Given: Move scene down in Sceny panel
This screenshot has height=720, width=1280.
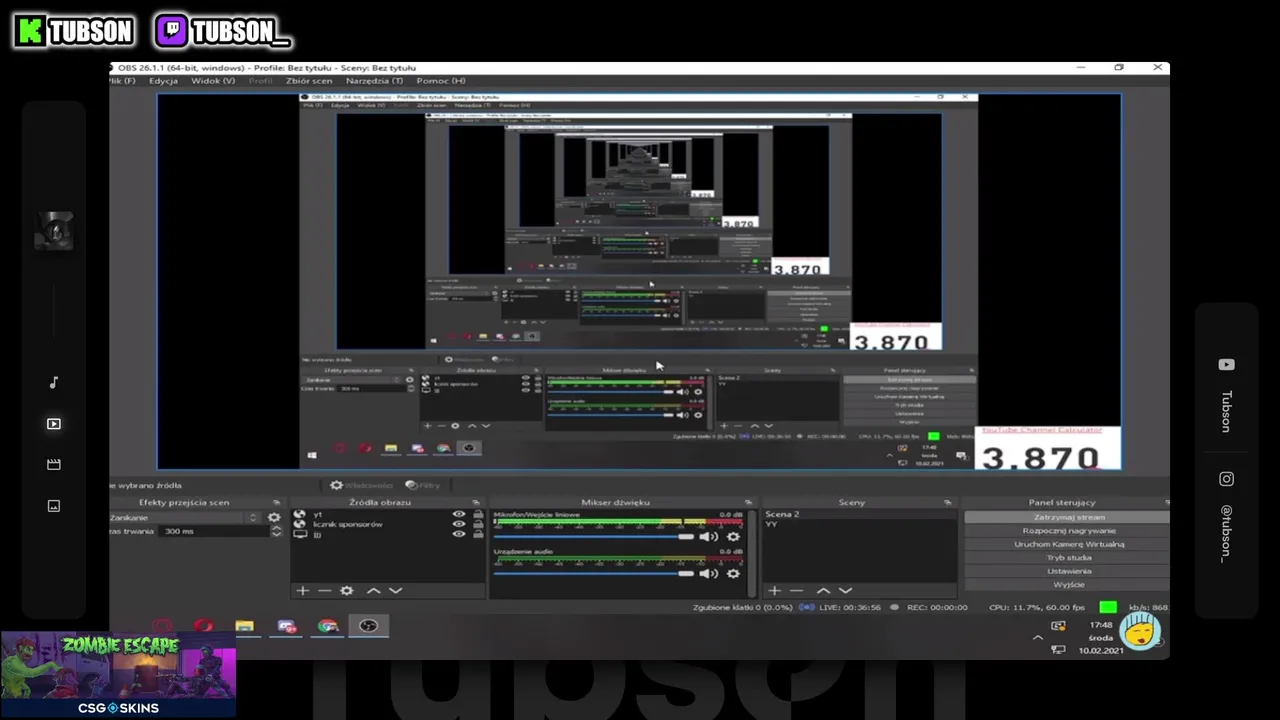Looking at the screenshot, I should [845, 591].
